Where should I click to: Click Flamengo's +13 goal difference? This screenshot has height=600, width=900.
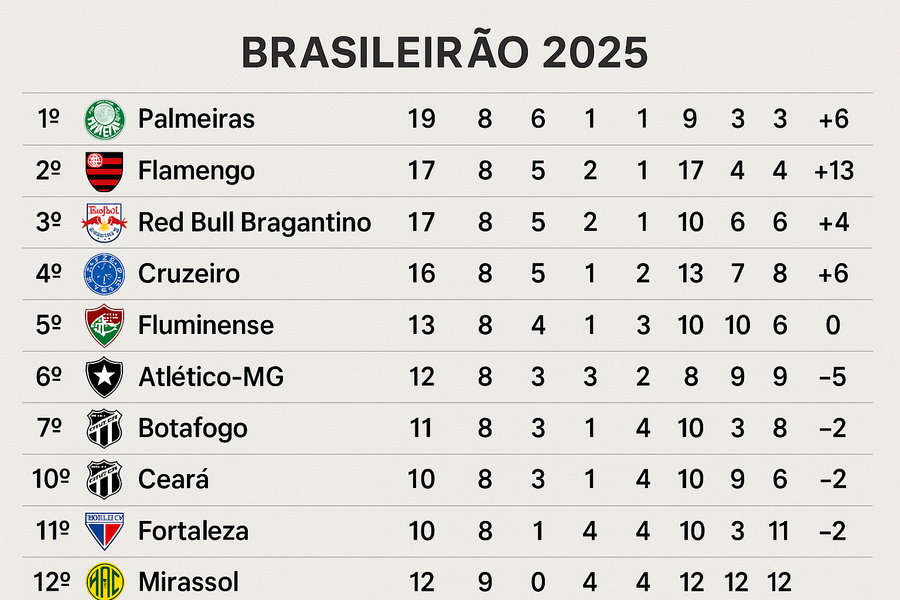click(834, 171)
